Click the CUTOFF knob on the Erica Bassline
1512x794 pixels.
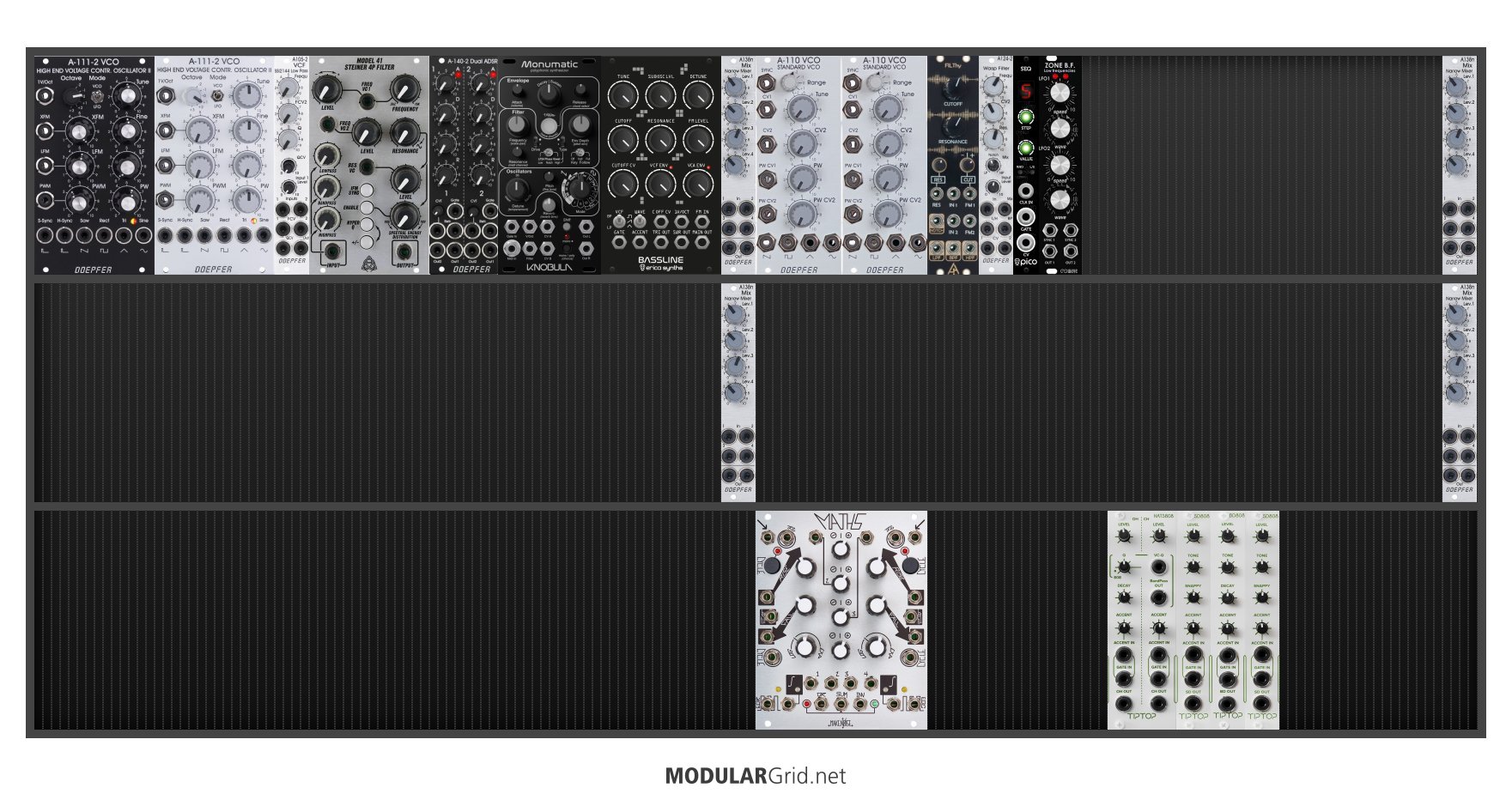(623, 141)
